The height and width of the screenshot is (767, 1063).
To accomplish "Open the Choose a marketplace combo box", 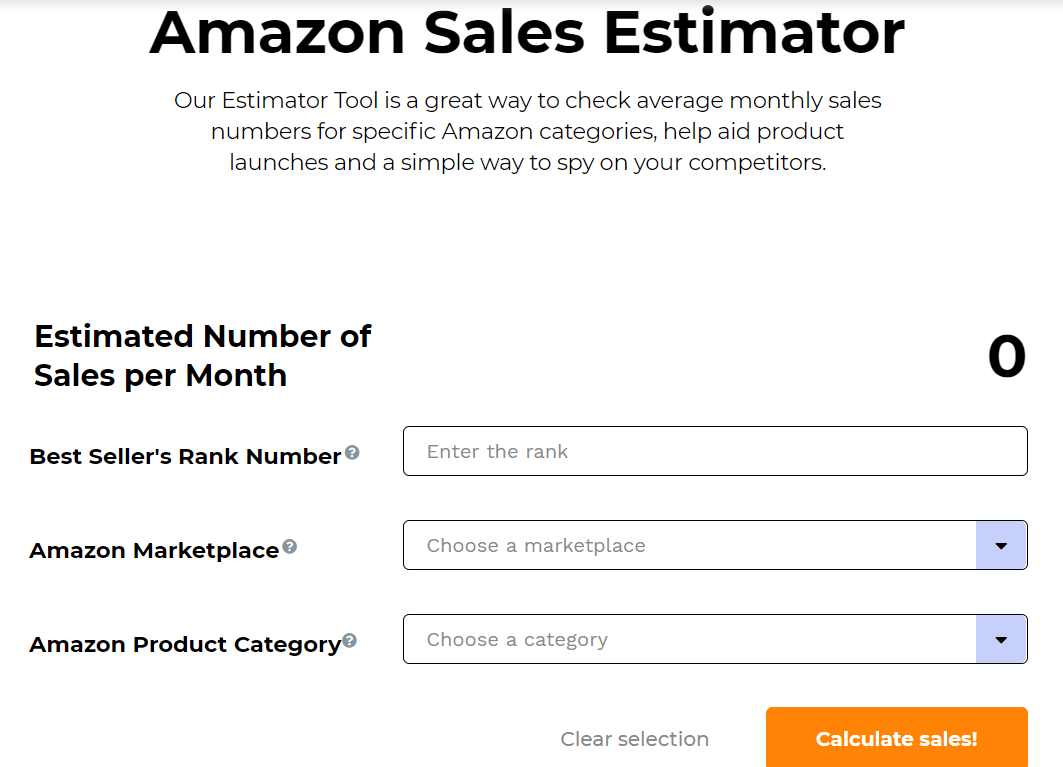I will click(x=715, y=545).
